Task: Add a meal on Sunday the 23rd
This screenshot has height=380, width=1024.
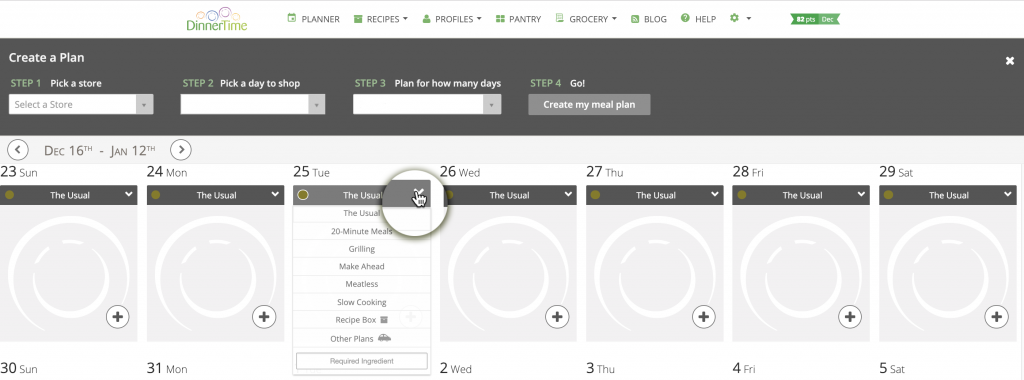Action: pyautogui.click(x=118, y=317)
